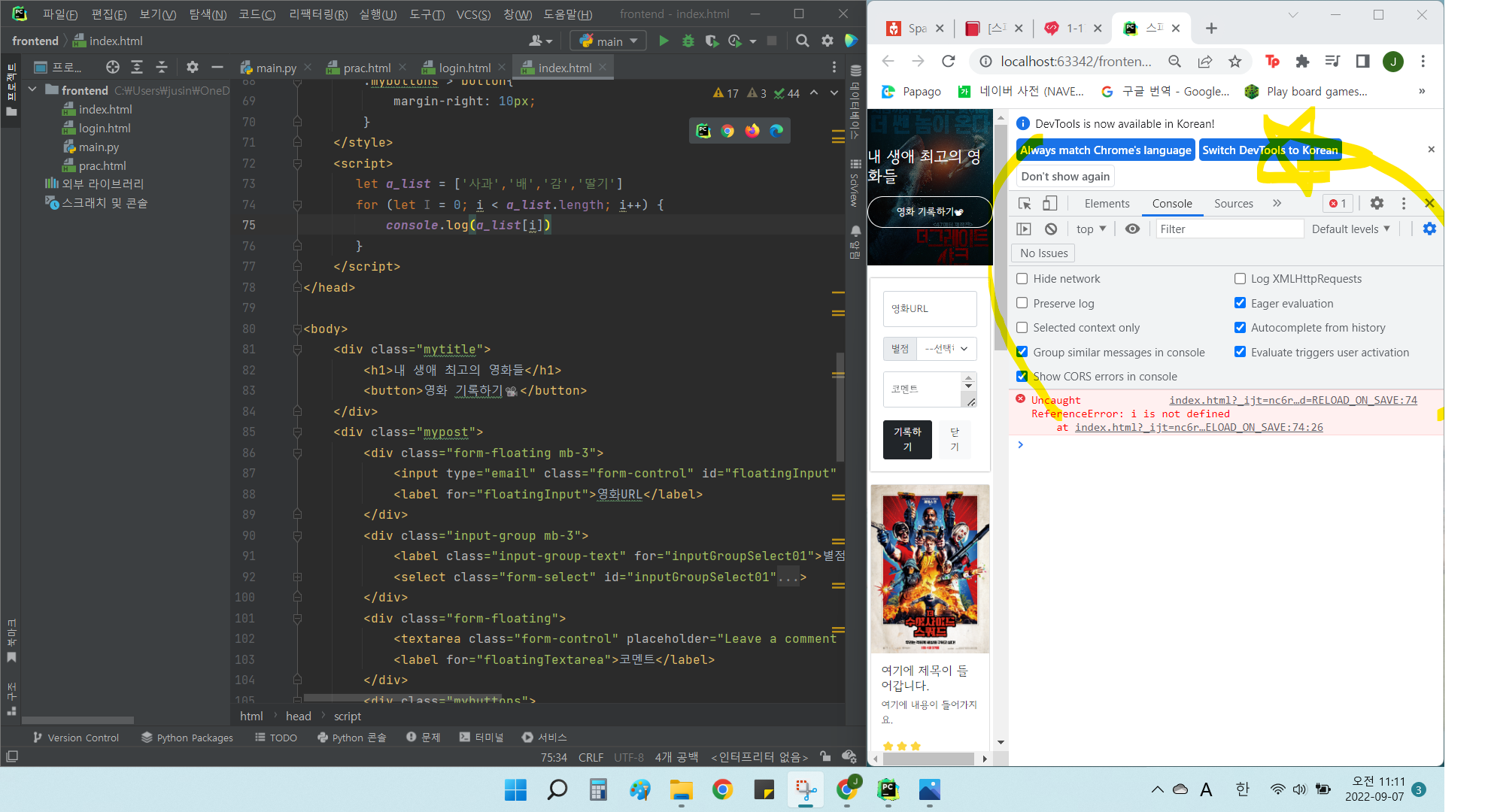Enable Preserve log checkbox
The image size is (1485, 812).
click(1022, 303)
